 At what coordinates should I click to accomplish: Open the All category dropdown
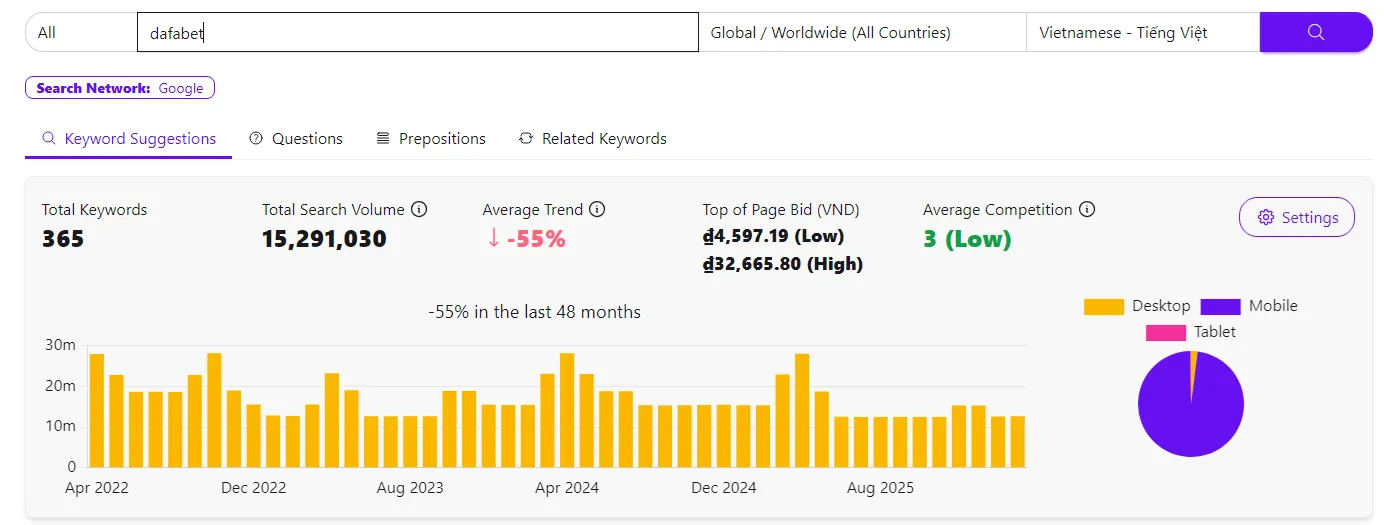tap(80, 32)
